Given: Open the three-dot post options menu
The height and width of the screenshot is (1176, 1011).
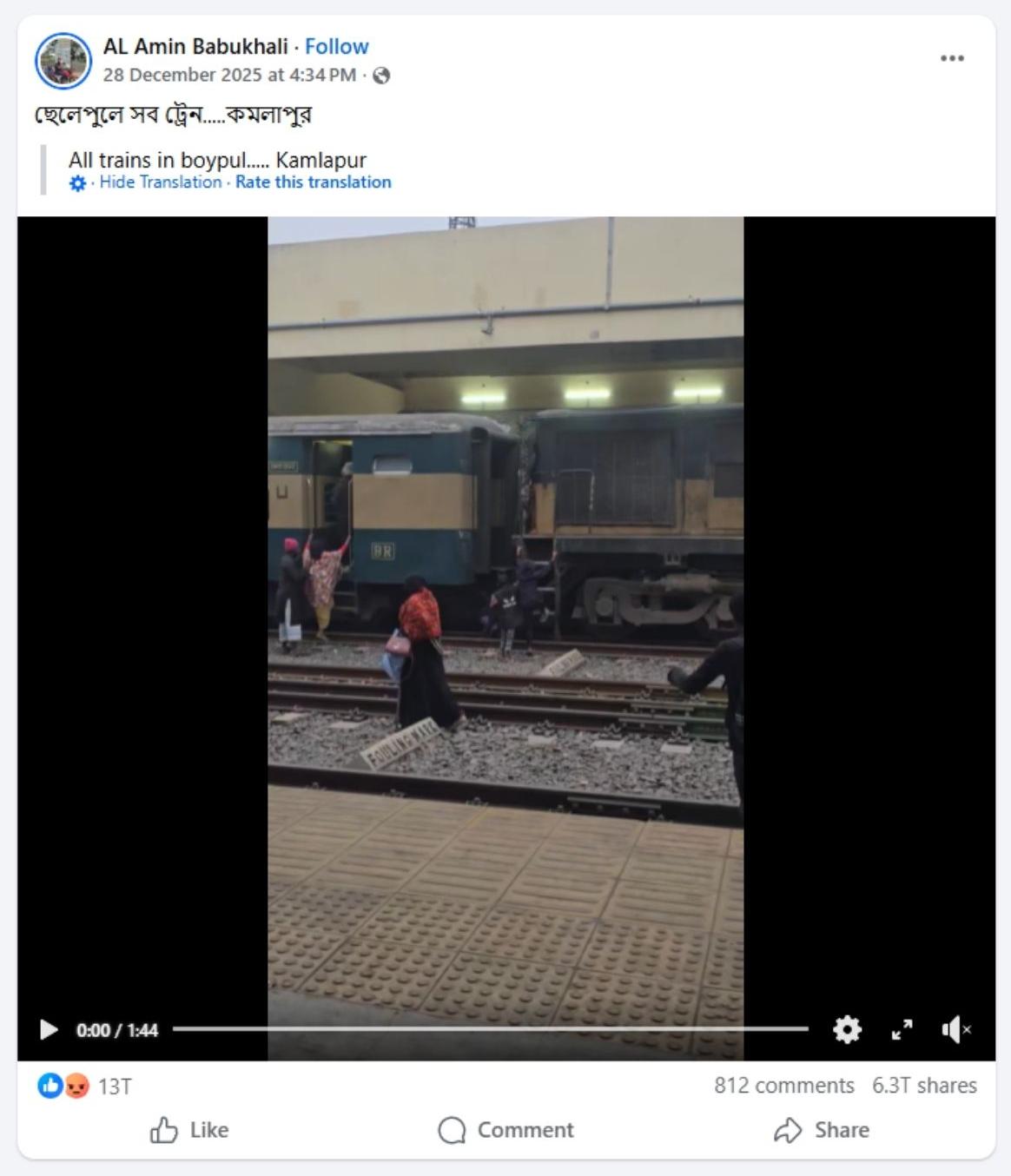Looking at the screenshot, I should tap(952, 58).
